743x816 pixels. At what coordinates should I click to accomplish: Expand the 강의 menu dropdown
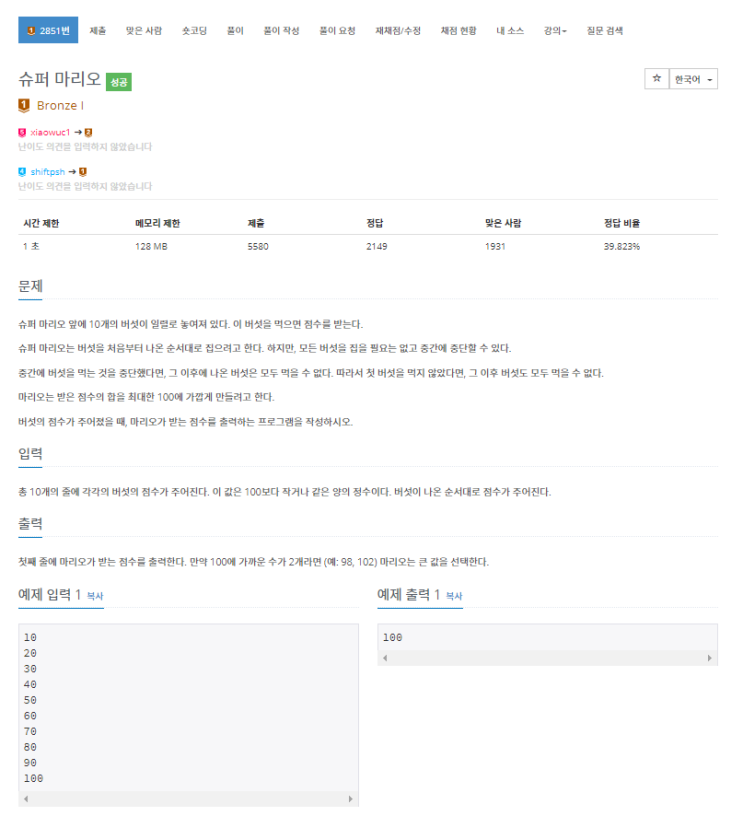click(555, 31)
